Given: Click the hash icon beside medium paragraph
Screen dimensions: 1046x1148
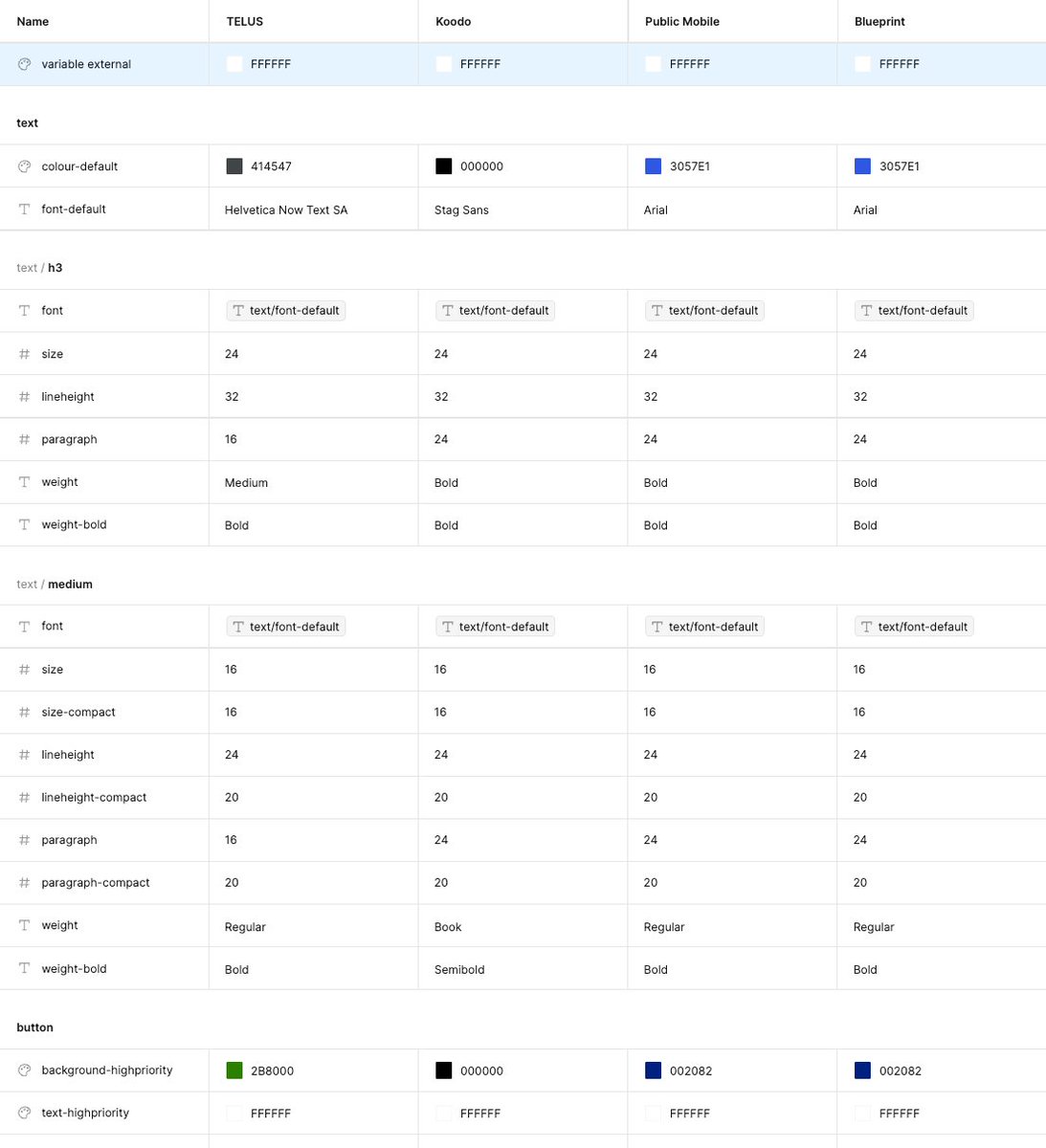Looking at the screenshot, I should [x=25, y=840].
